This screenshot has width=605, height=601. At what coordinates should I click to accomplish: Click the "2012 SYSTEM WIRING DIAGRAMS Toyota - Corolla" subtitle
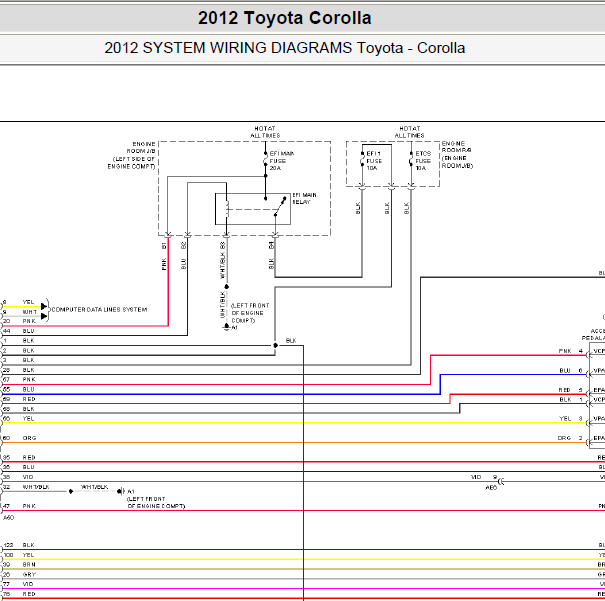pyautogui.click(x=285, y=48)
